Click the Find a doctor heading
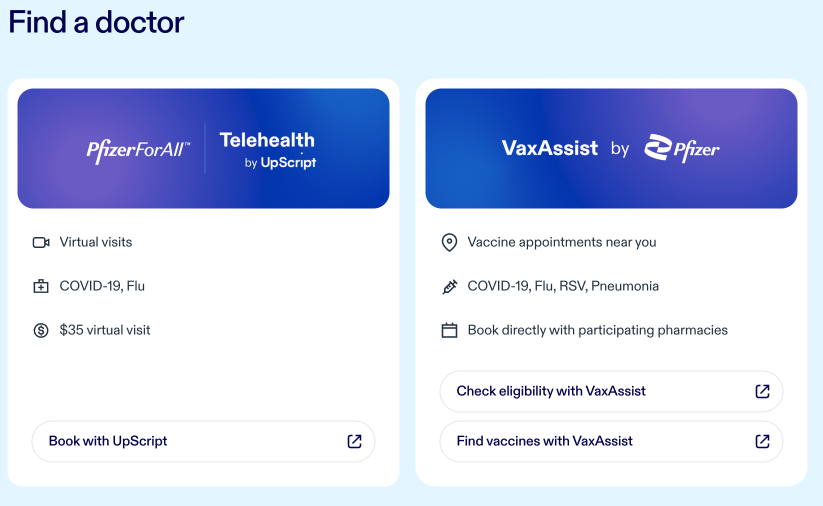The image size is (823, 506). [x=97, y=22]
